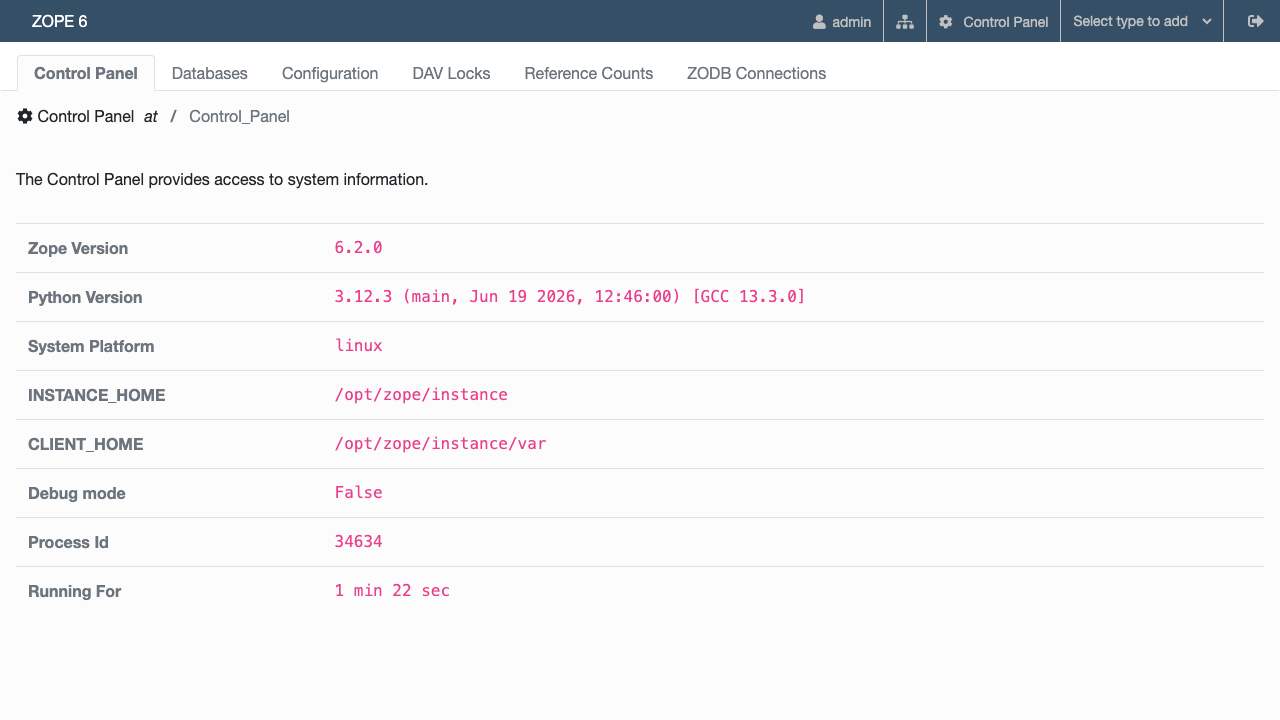Screen dimensions: 1280x720
Task: Click the sitemap tree icon in the header
Action: tap(905, 22)
